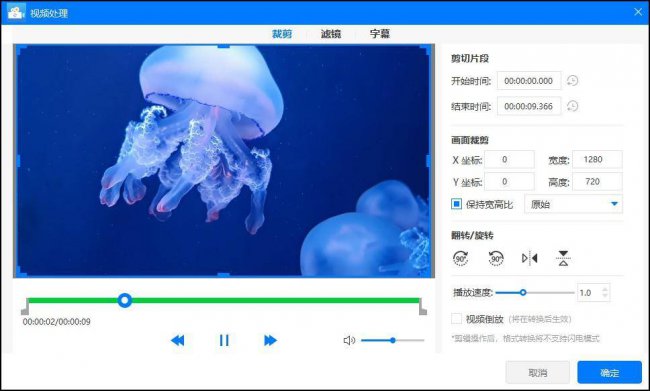Click the volume slider handle

tap(393, 340)
